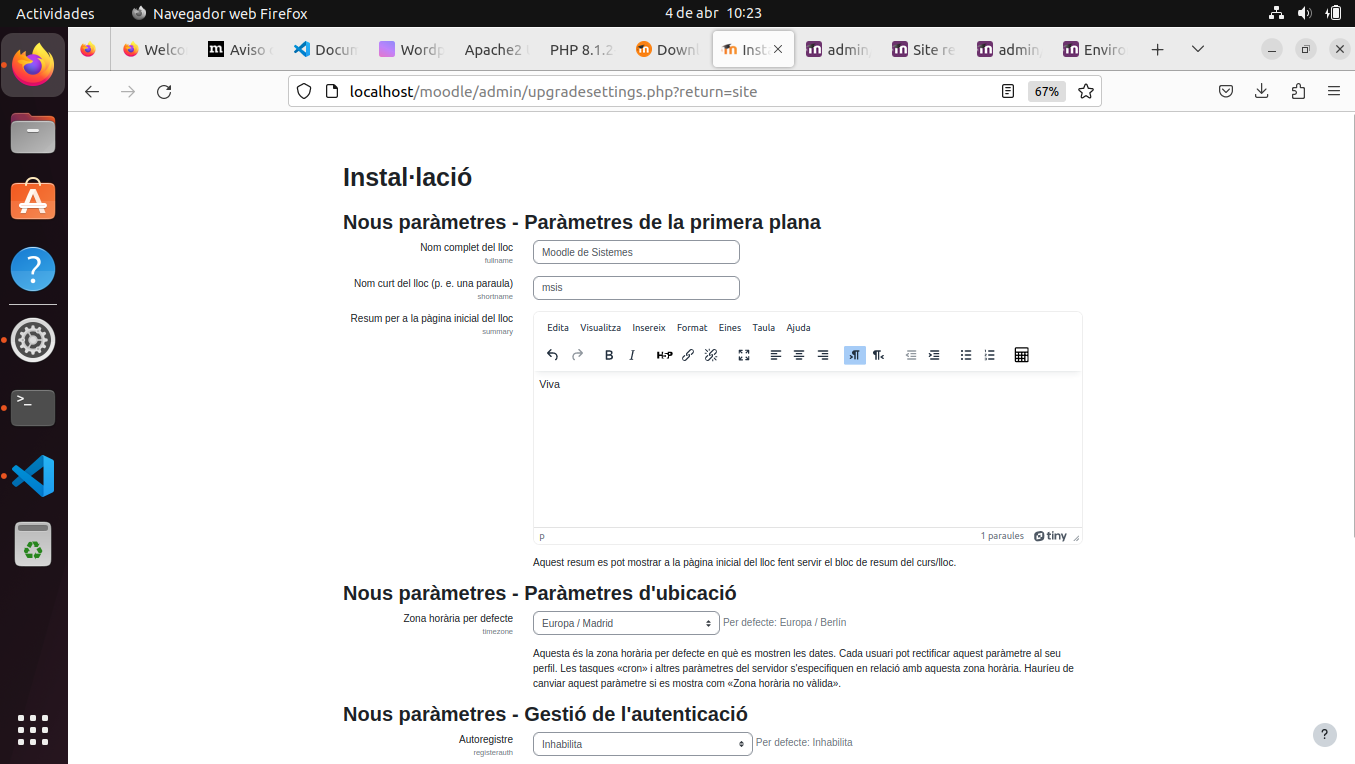Click the Redo icon in the editor toolbar
The height and width of the screenshot is (764, 1355).
point(577,354)
